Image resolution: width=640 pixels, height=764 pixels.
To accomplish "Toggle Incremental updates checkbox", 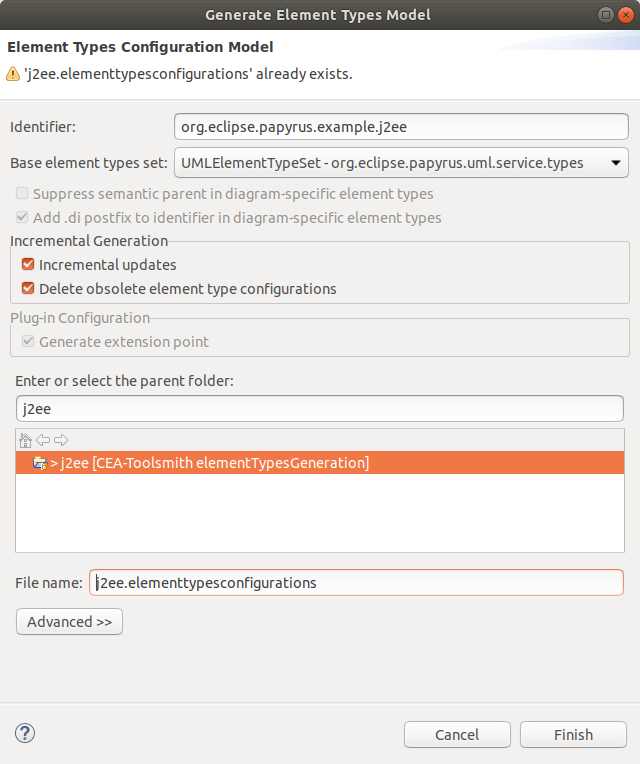I will (x=28, y=265).
